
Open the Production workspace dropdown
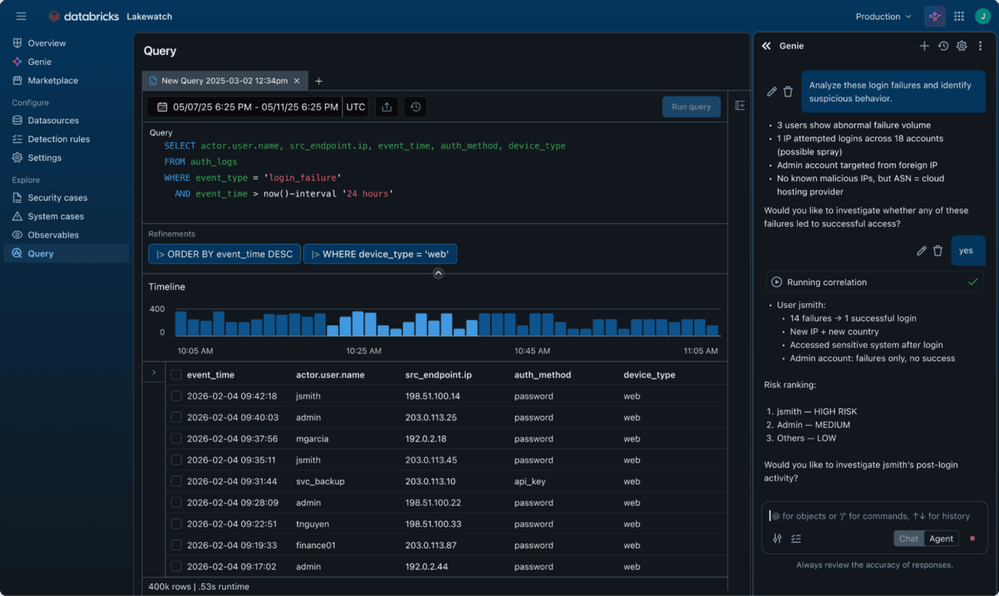(x=883, y=16)
